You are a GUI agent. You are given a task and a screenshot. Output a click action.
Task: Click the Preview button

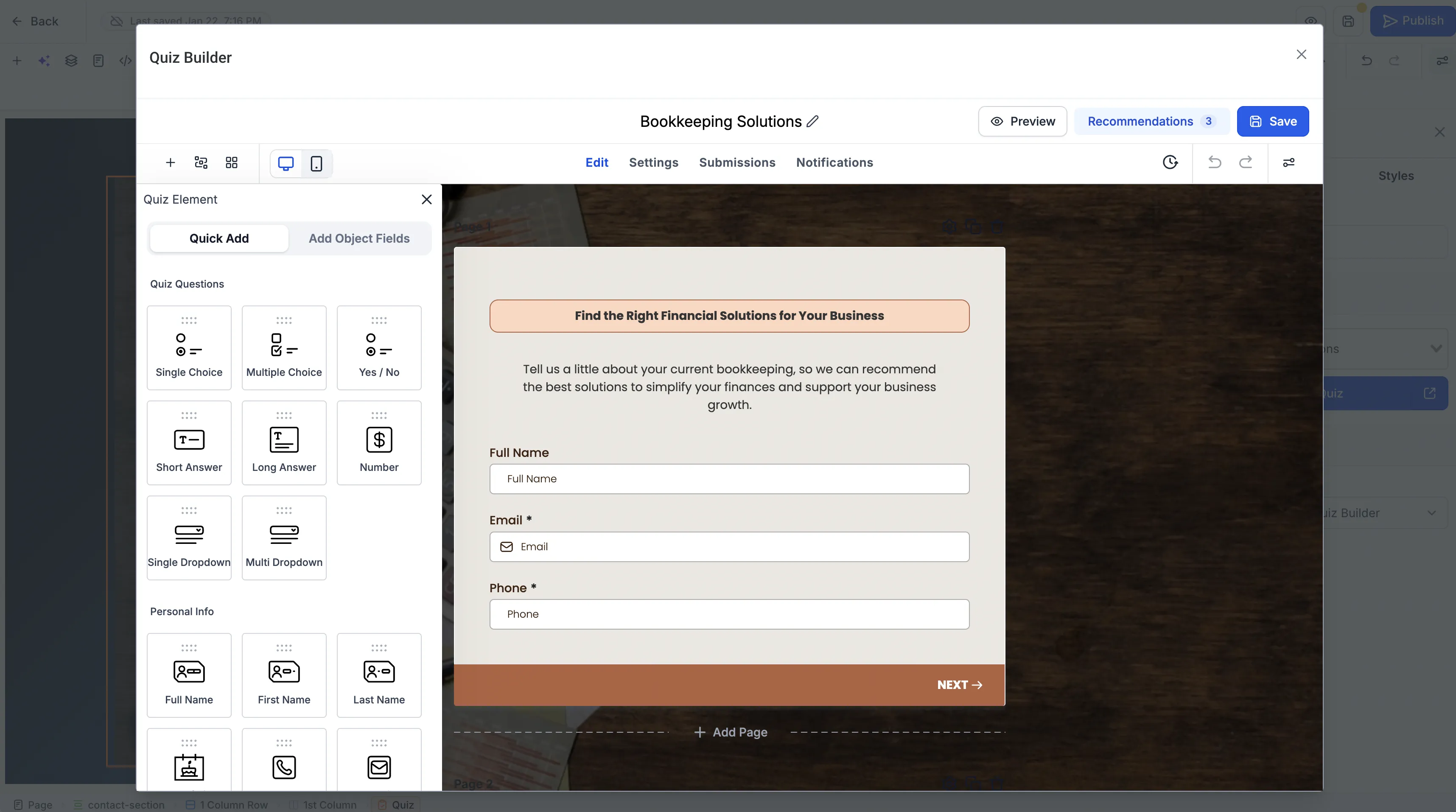click(1022, 121)
